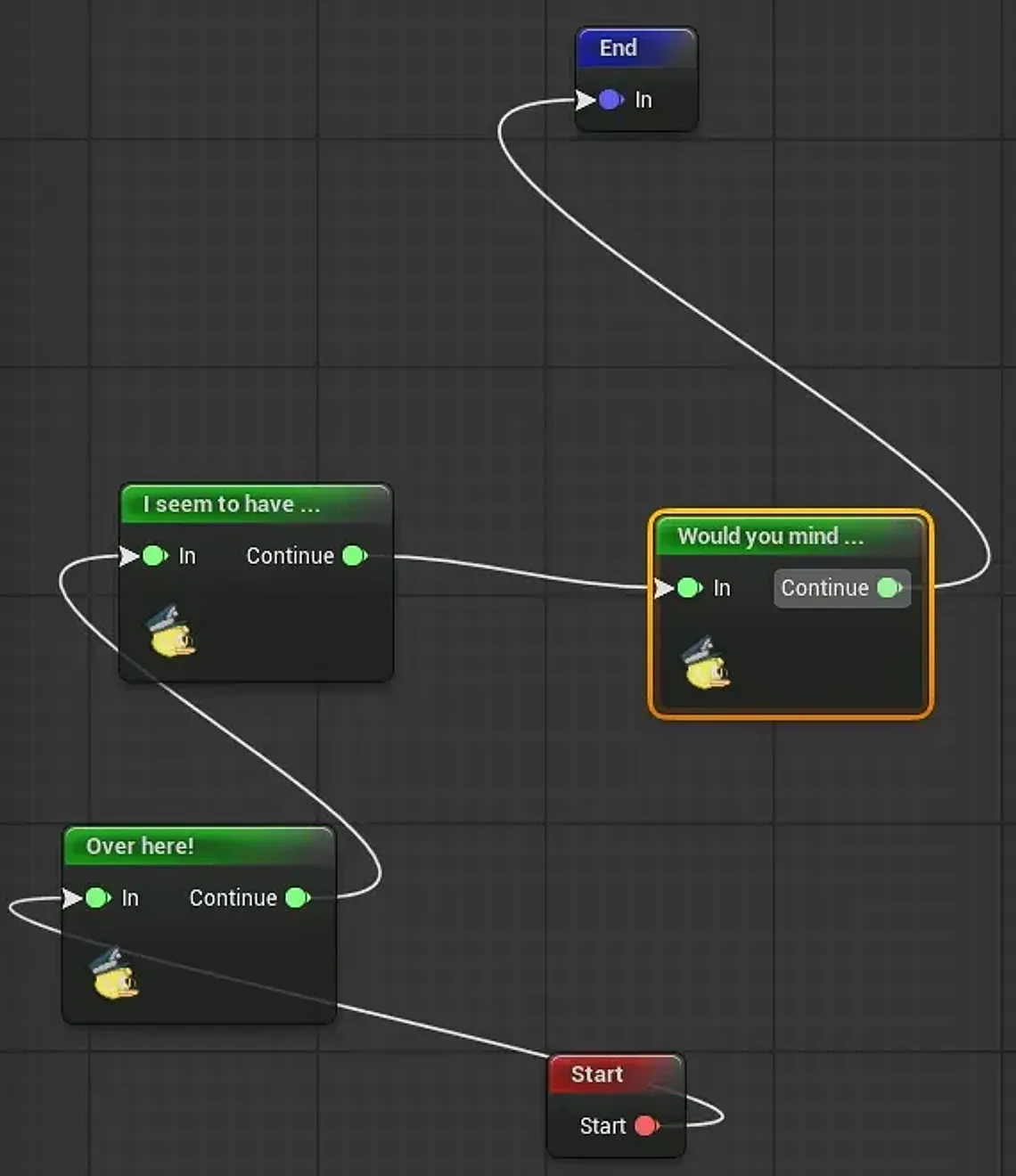Select the 'I seem to have ...' node header
This screenshot has height=1176, width=1016.
point(256,504)
